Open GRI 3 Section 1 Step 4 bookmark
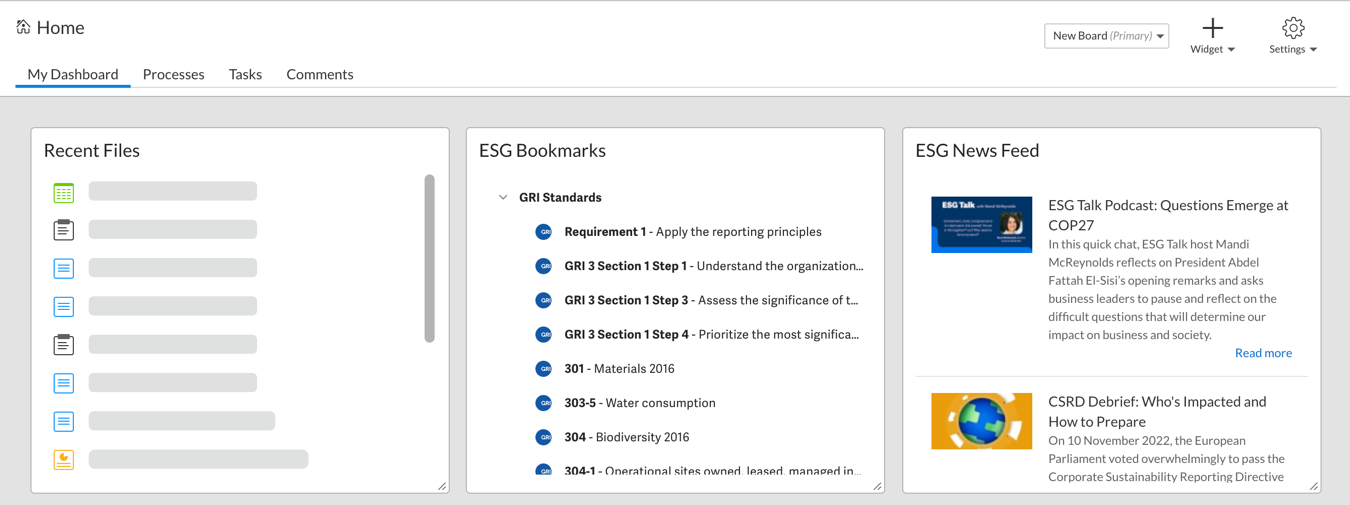1350x505 pixels. 711,334
